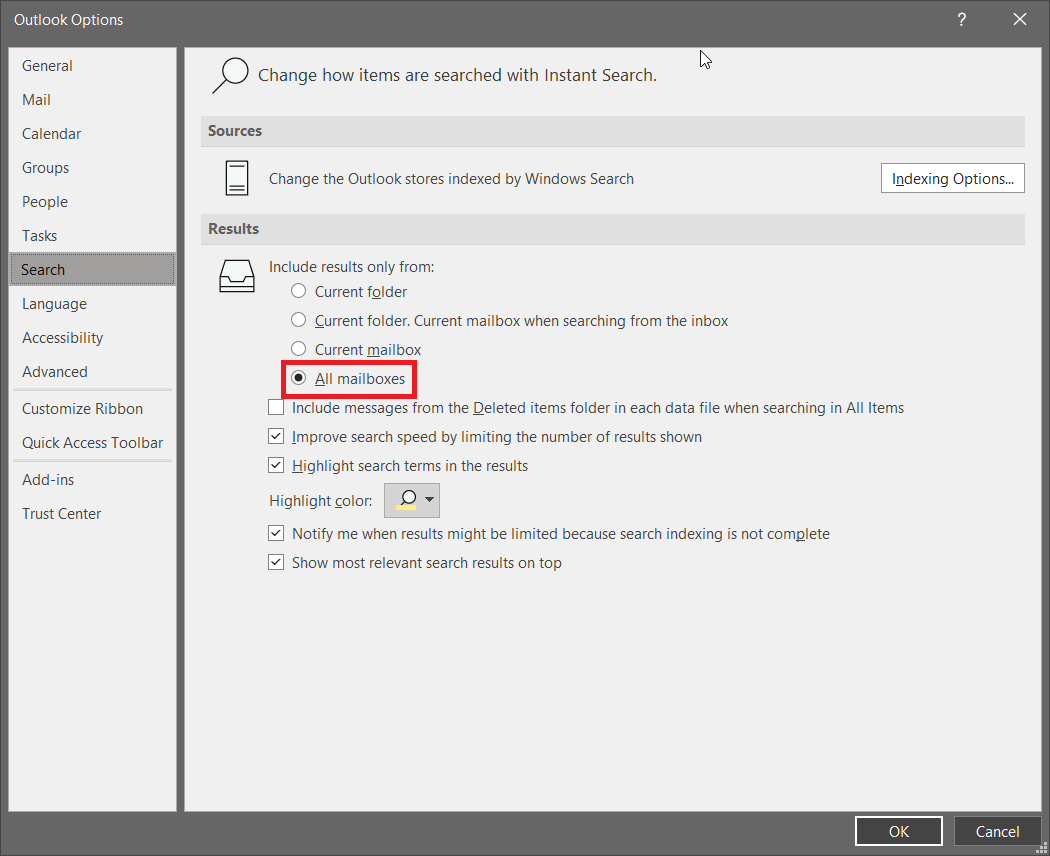Click the 'Highlight color:' label

[x=321, y=501]
